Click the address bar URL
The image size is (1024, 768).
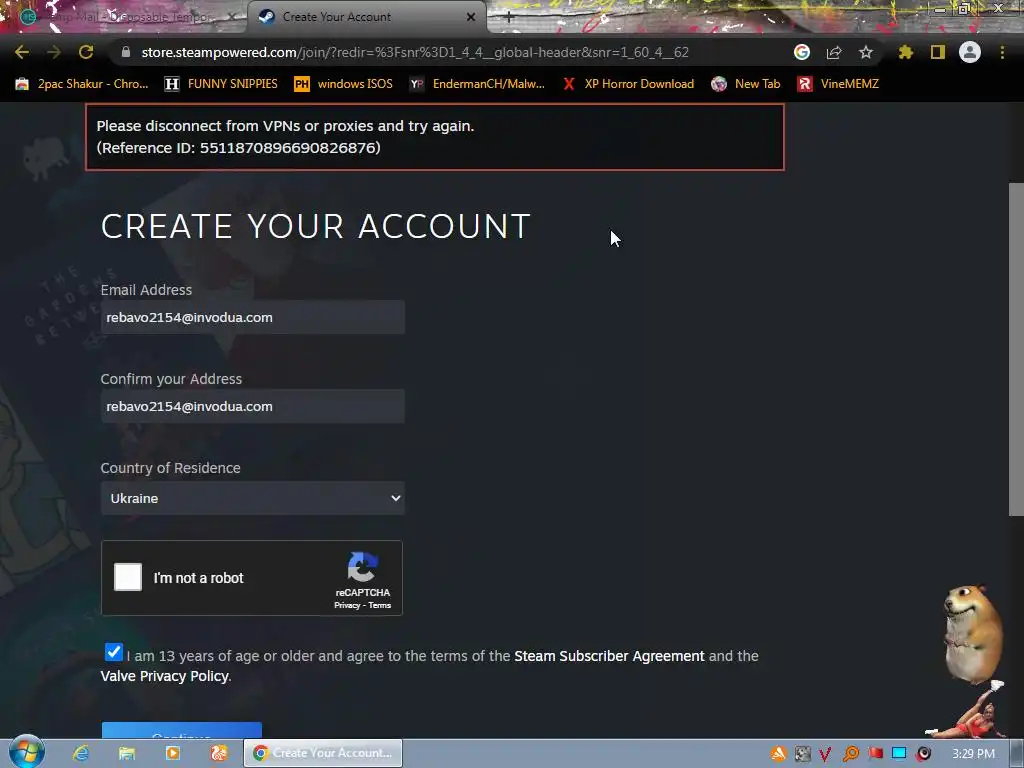pos(415,52)
